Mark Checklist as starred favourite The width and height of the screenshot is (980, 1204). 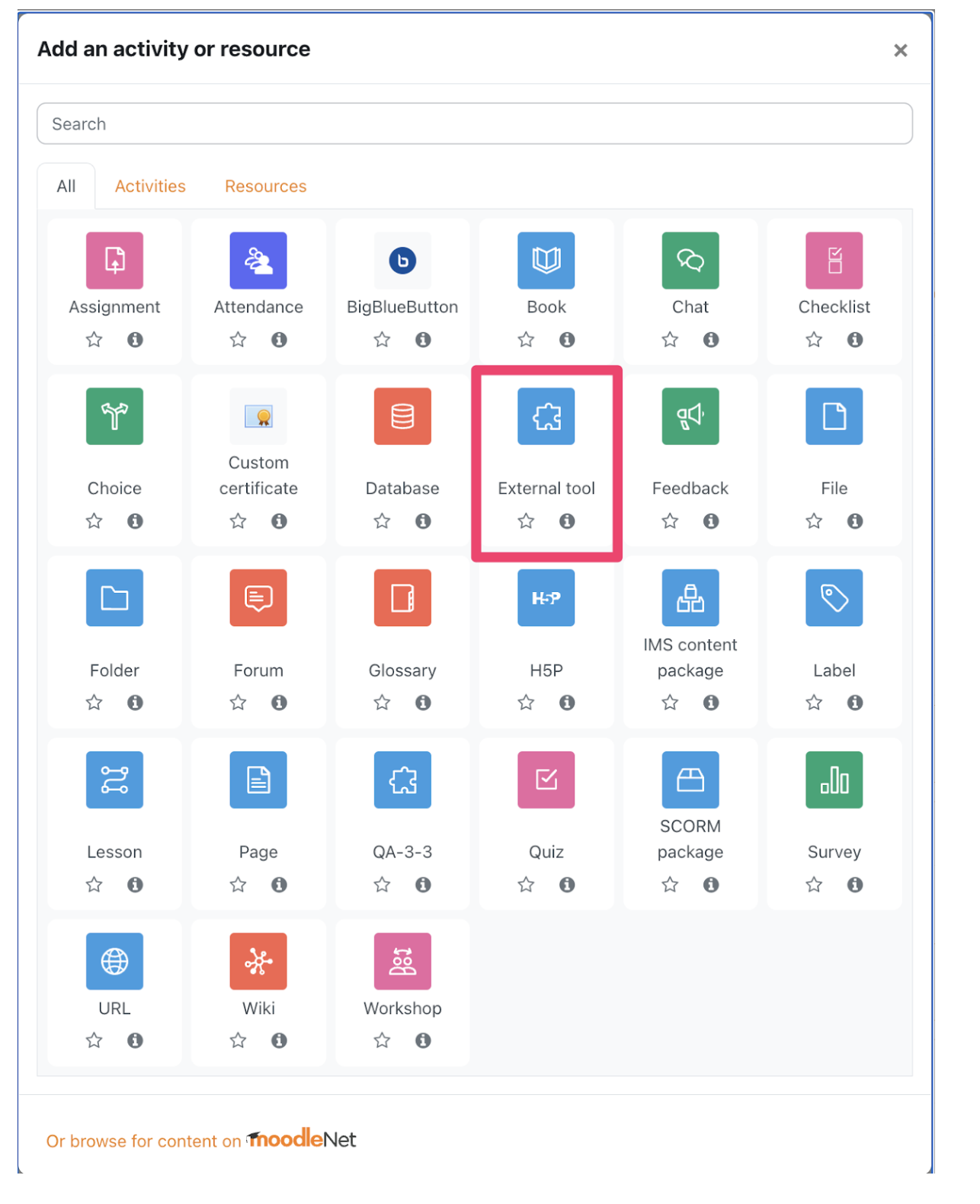[x=815, y=340]
